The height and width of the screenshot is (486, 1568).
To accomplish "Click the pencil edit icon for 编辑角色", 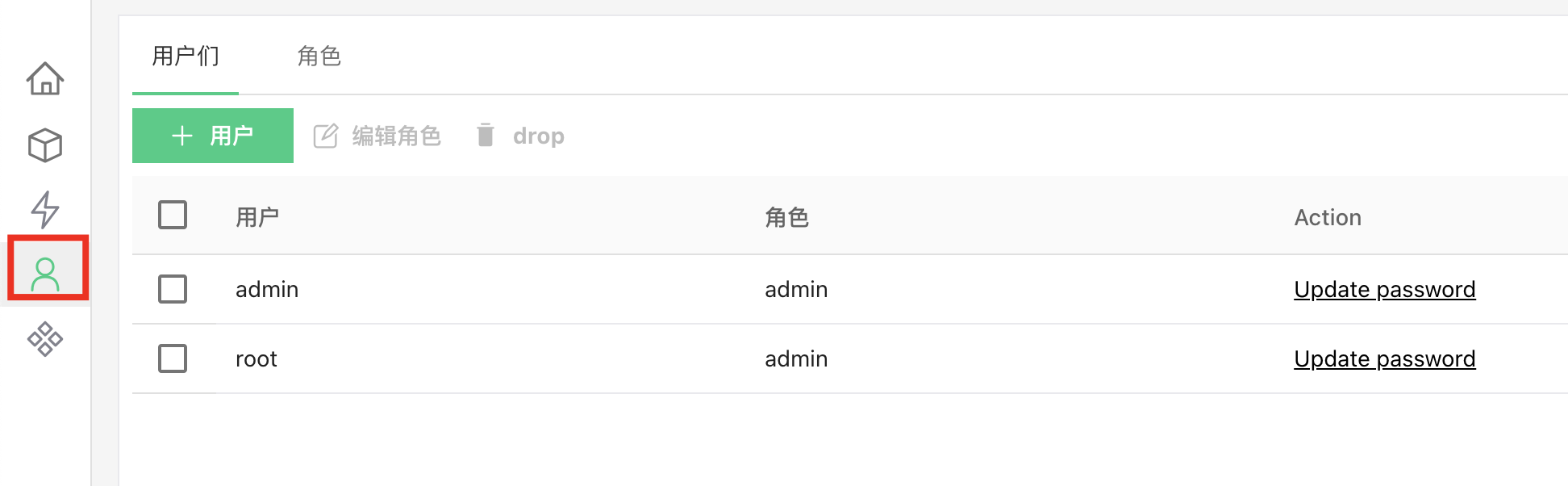I will tap(326, 136).
